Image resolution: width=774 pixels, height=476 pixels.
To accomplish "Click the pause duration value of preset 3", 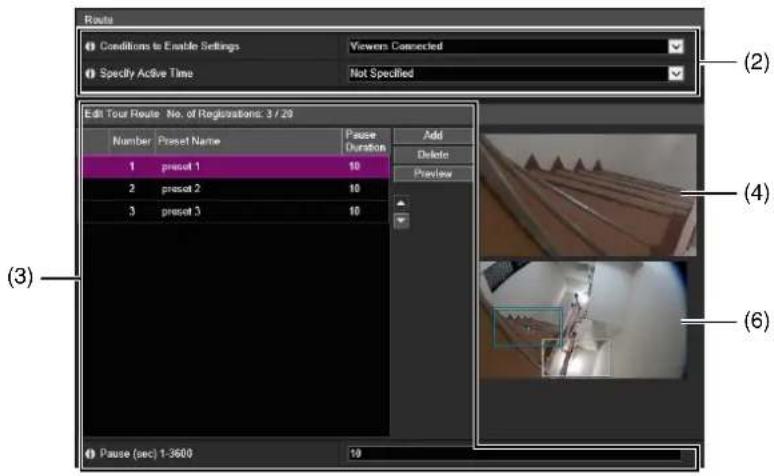I will 354,211.
